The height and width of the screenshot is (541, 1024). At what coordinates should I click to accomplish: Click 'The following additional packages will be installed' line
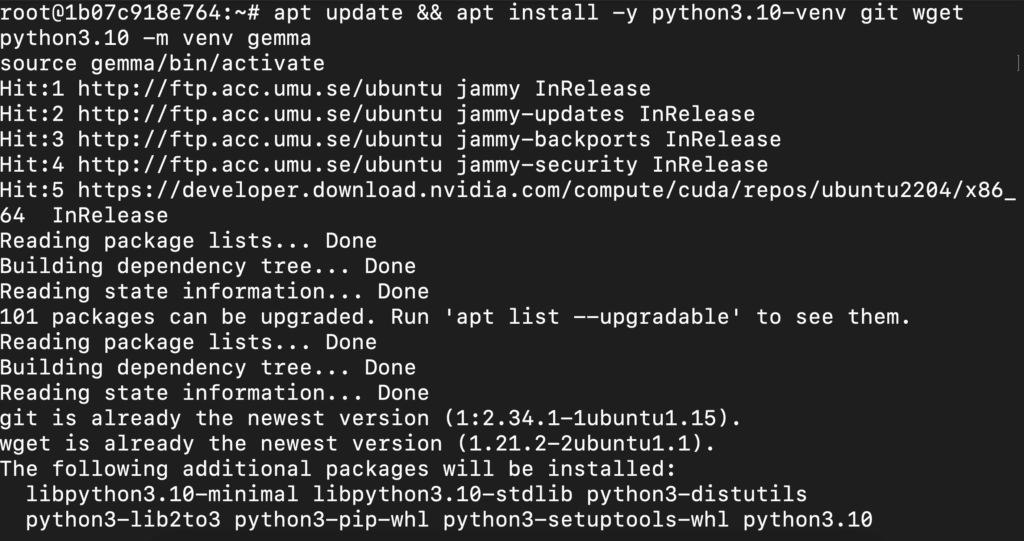coord(338,470)
